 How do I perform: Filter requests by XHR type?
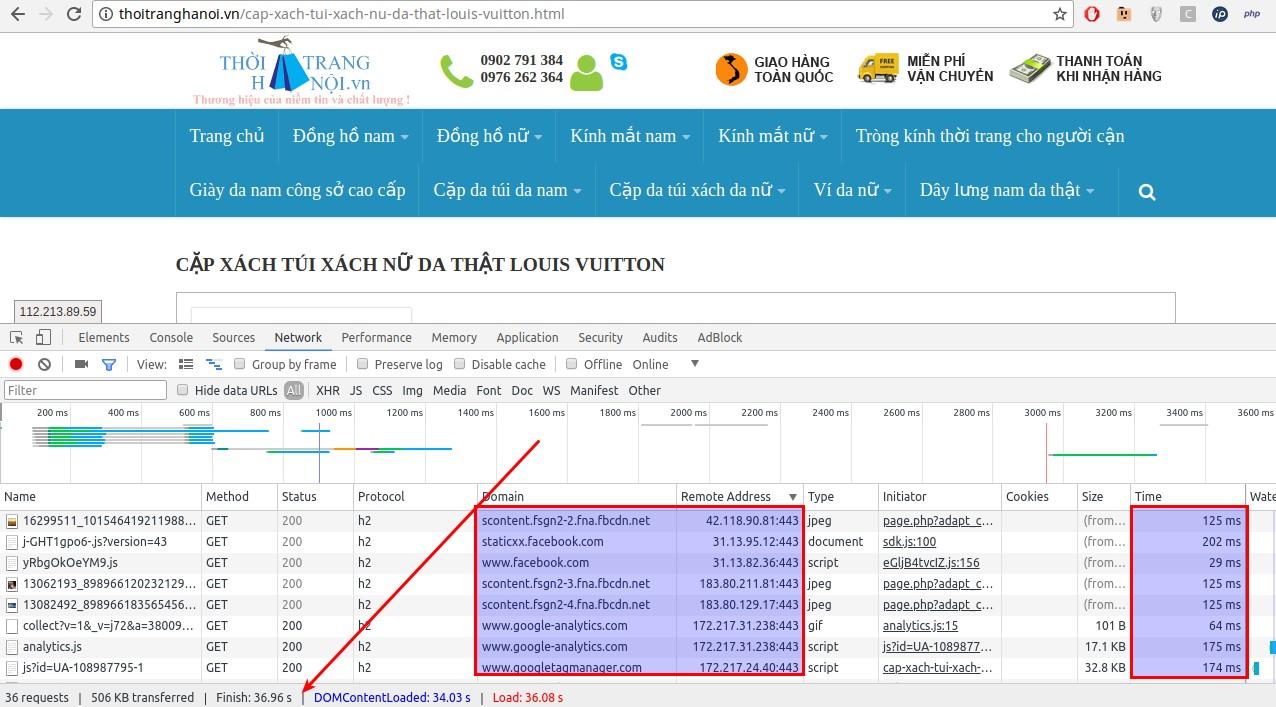(328, 390)
